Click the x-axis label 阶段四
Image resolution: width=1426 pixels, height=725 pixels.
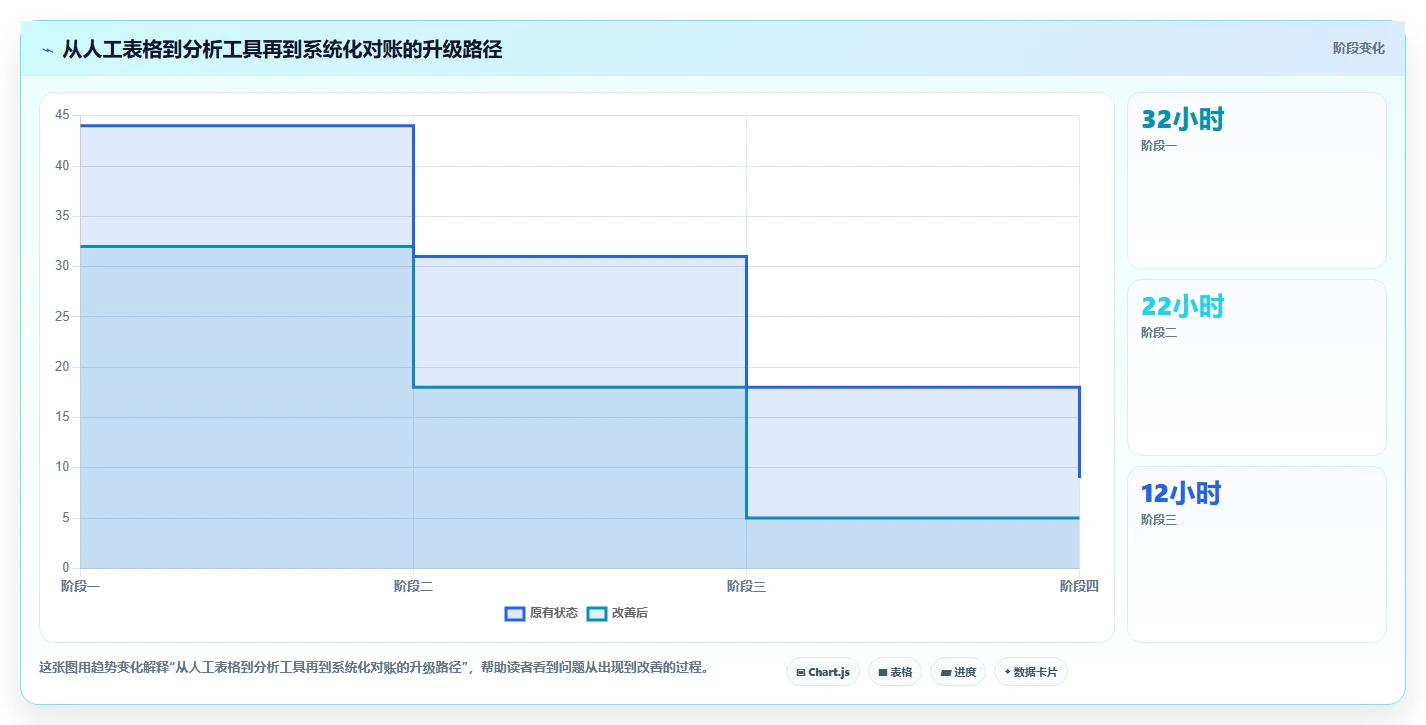click(x=1079, y=586)
